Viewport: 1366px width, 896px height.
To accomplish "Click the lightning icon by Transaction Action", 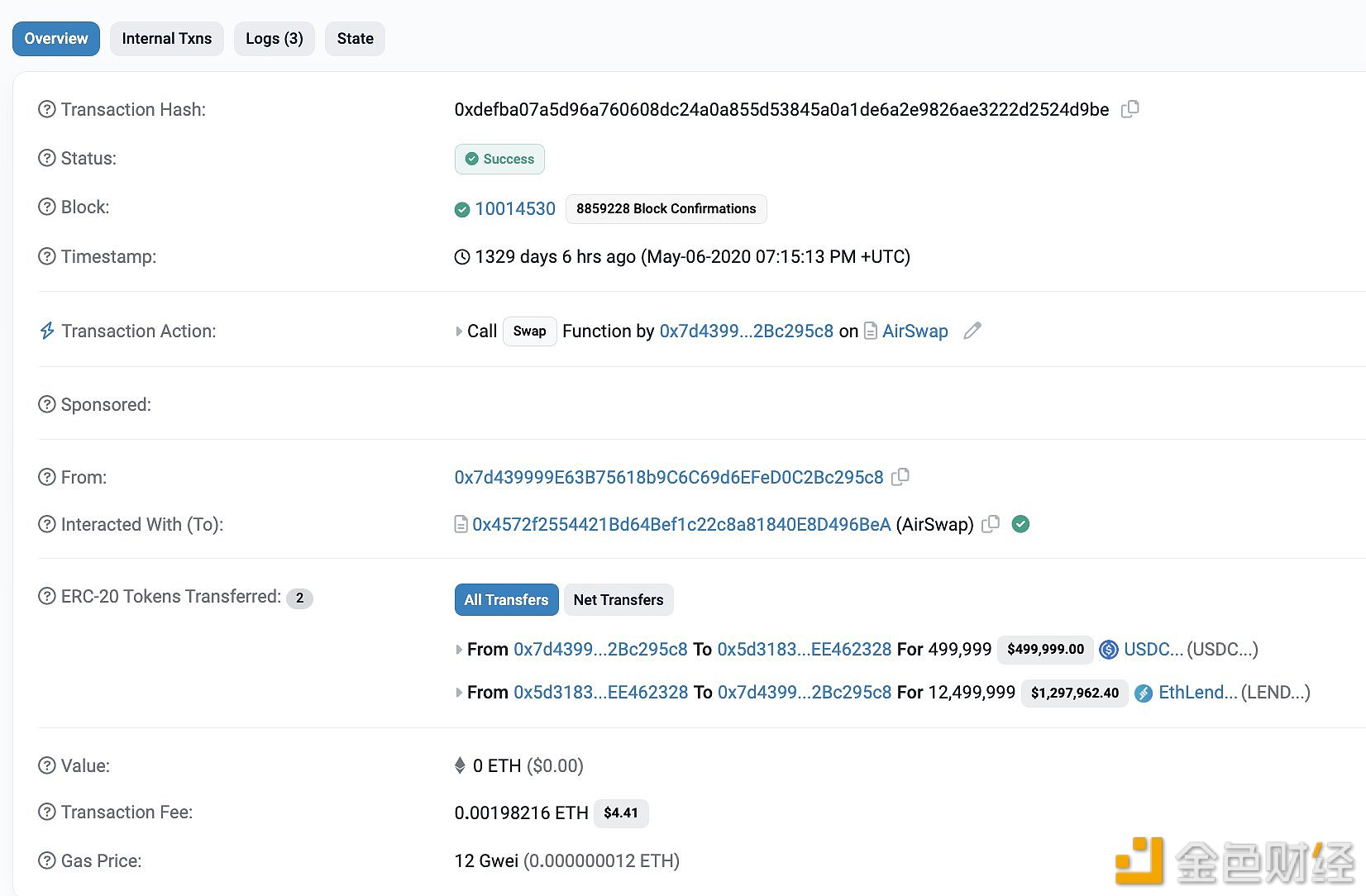I will 47,331.
